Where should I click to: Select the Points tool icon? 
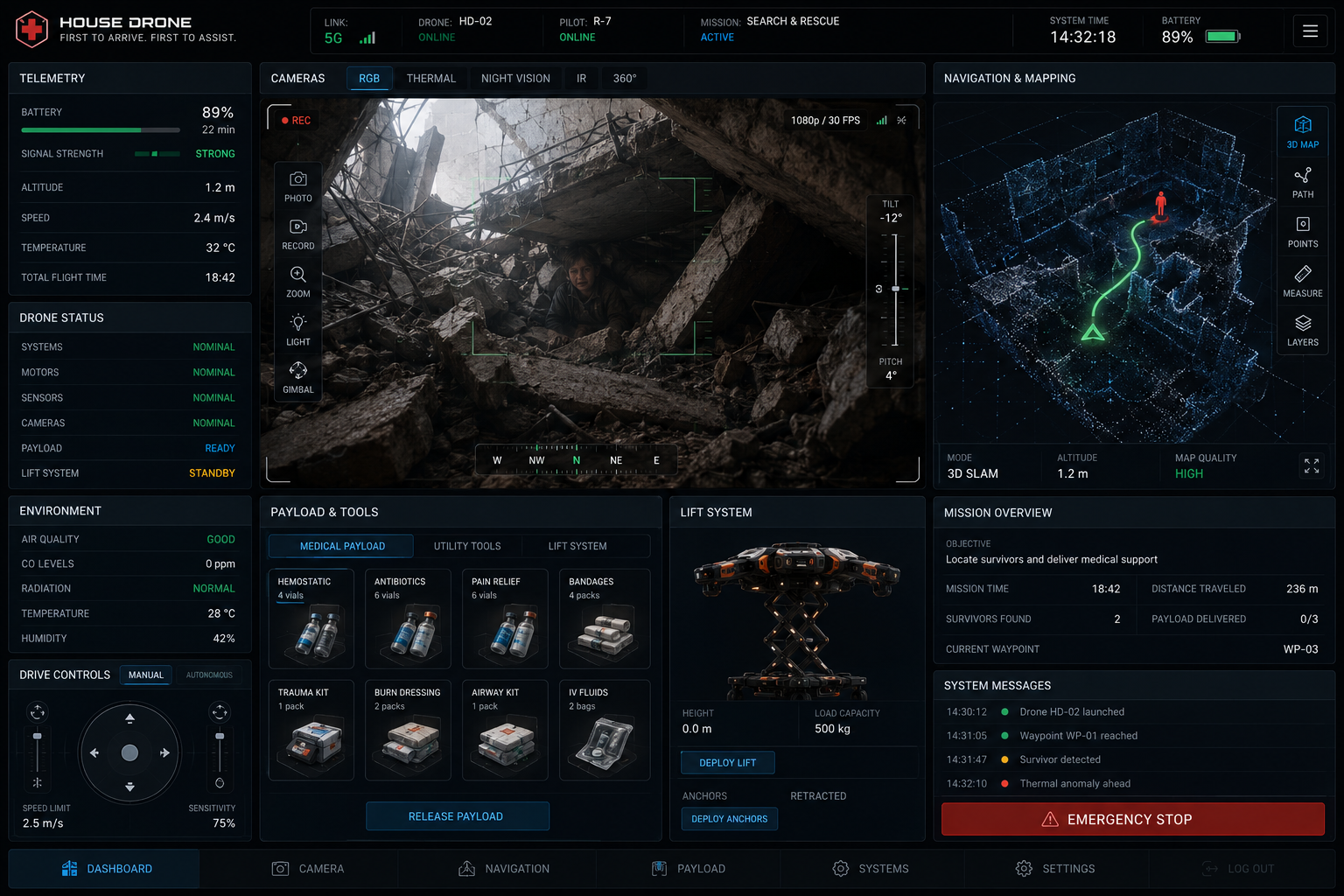tap(1303, 232)
